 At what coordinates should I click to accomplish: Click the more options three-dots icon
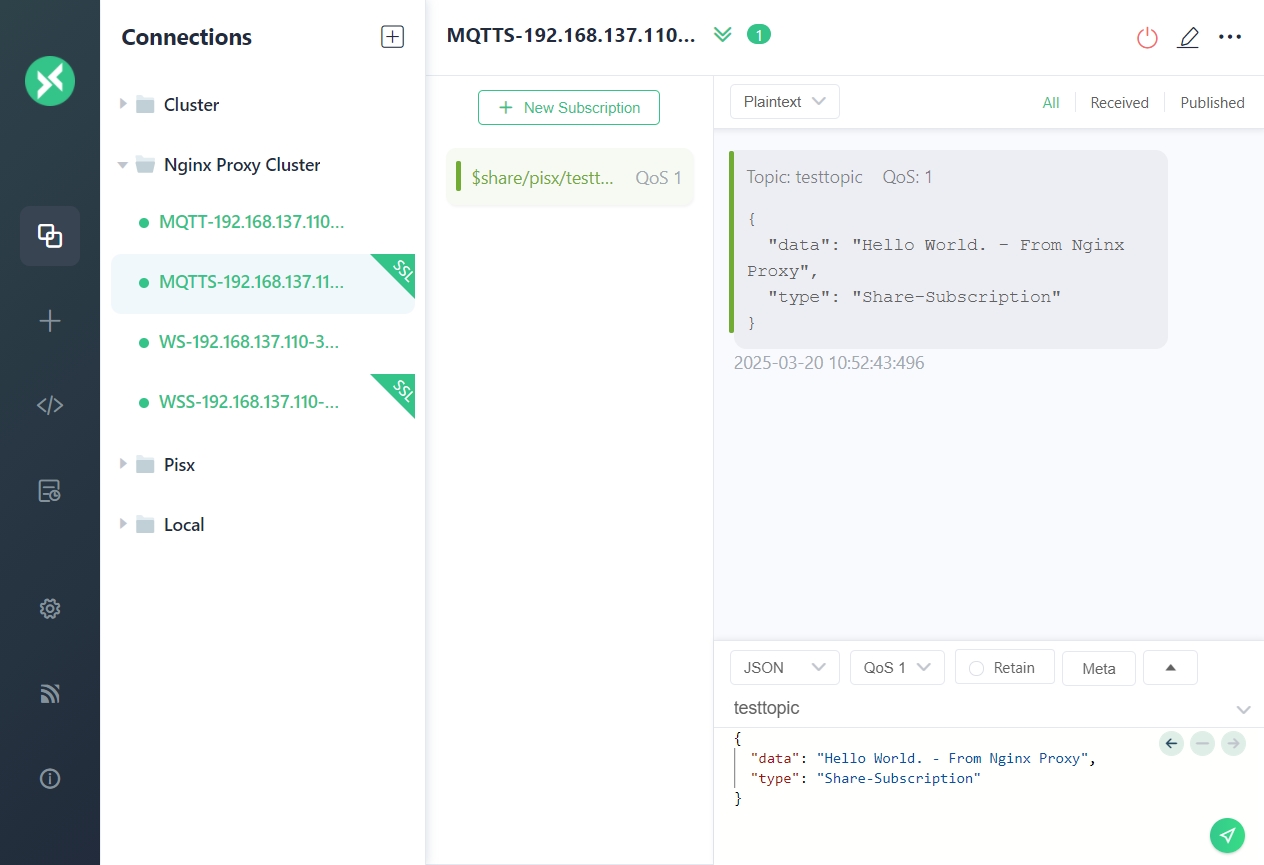[x=1230, y=38]
